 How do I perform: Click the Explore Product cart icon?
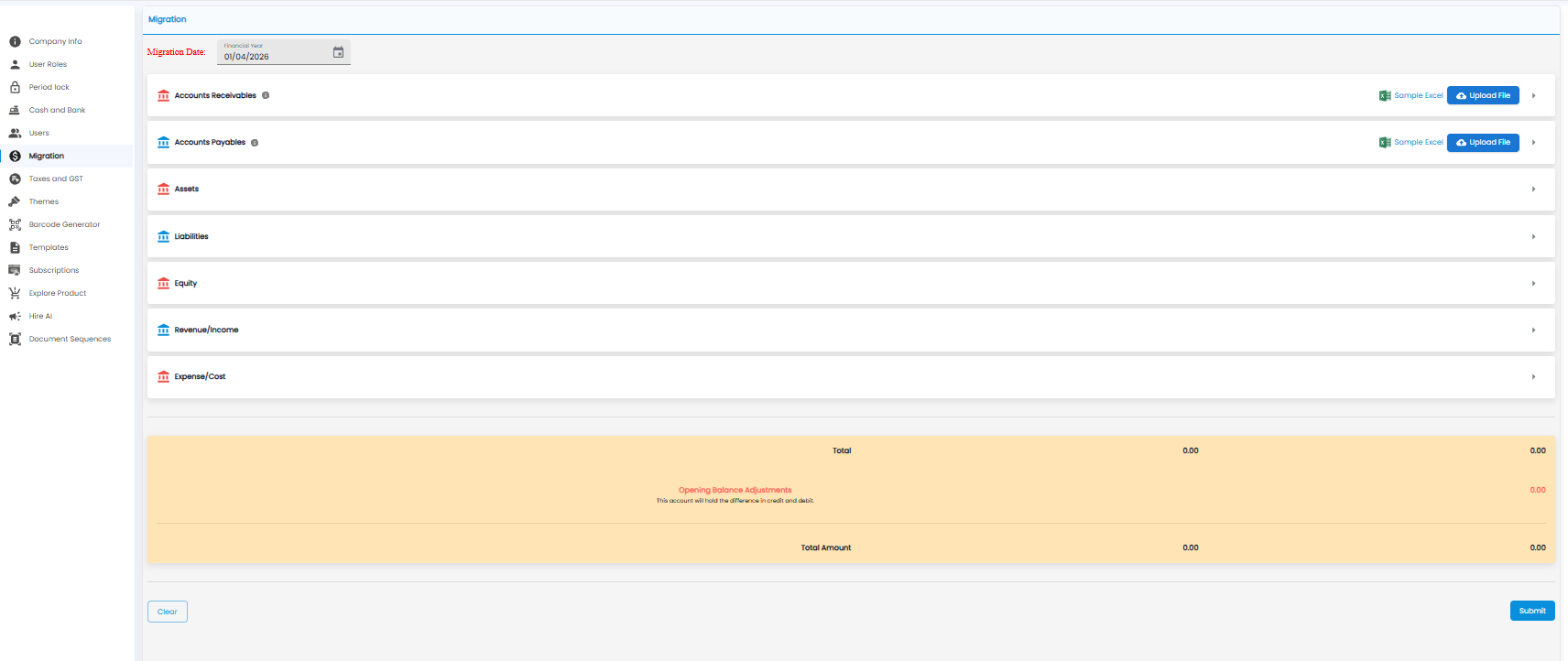point(15,293)
